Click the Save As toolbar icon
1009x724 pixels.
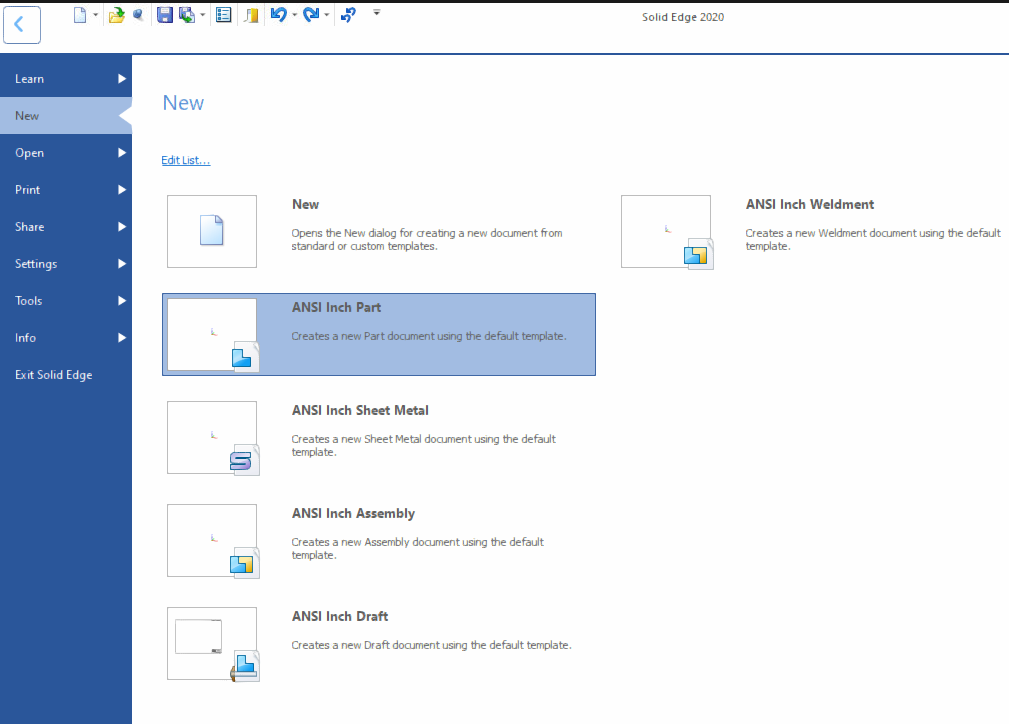[x=187, y=15]
